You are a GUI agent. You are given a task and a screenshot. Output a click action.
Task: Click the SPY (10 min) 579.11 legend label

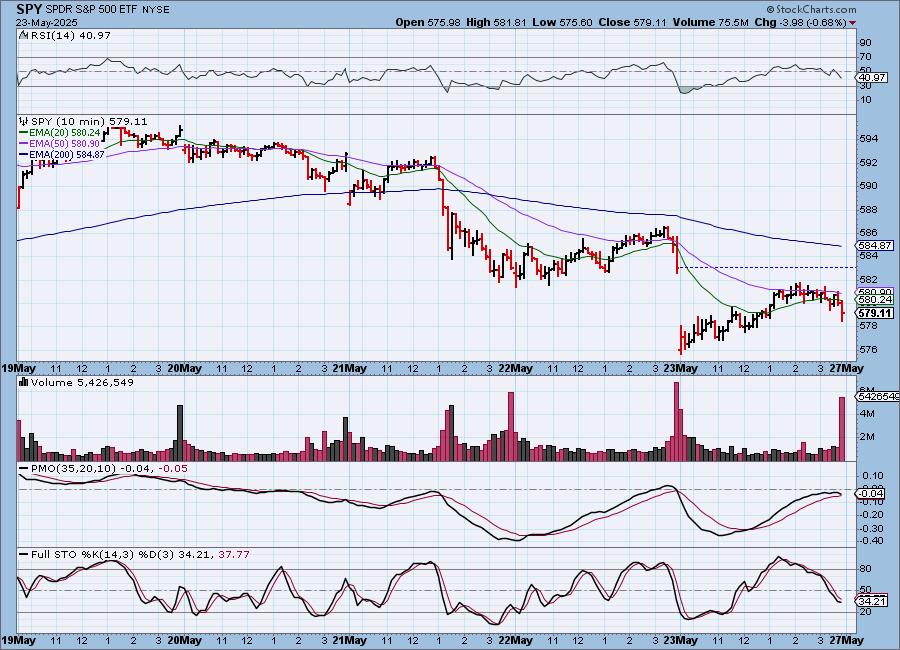[x=89, y=121]
